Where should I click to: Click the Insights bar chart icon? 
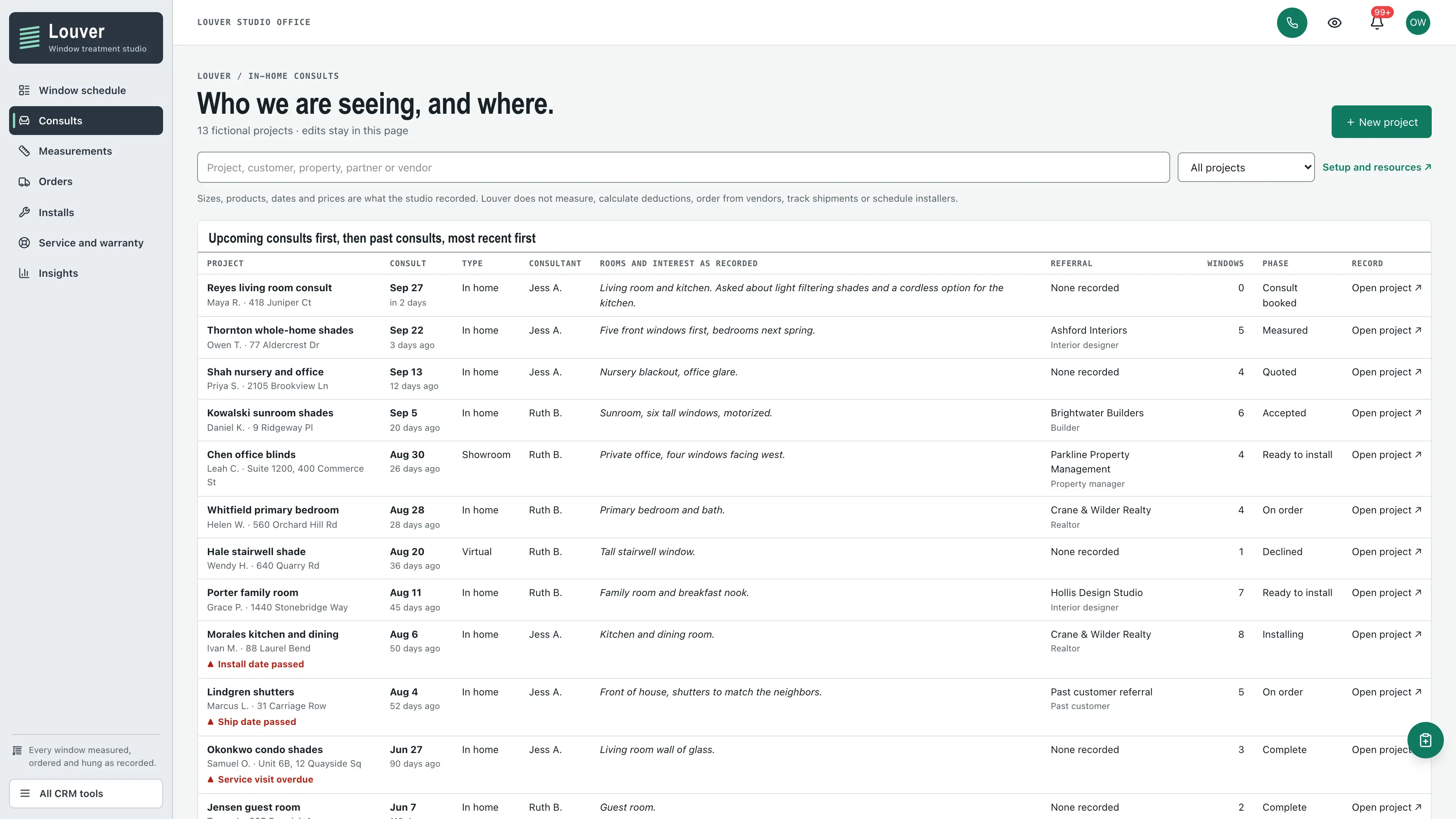tap(24, 273)
